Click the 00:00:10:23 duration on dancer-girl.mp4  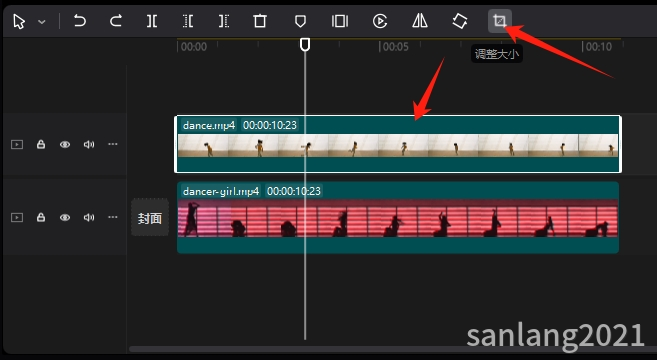coord(294,191)
